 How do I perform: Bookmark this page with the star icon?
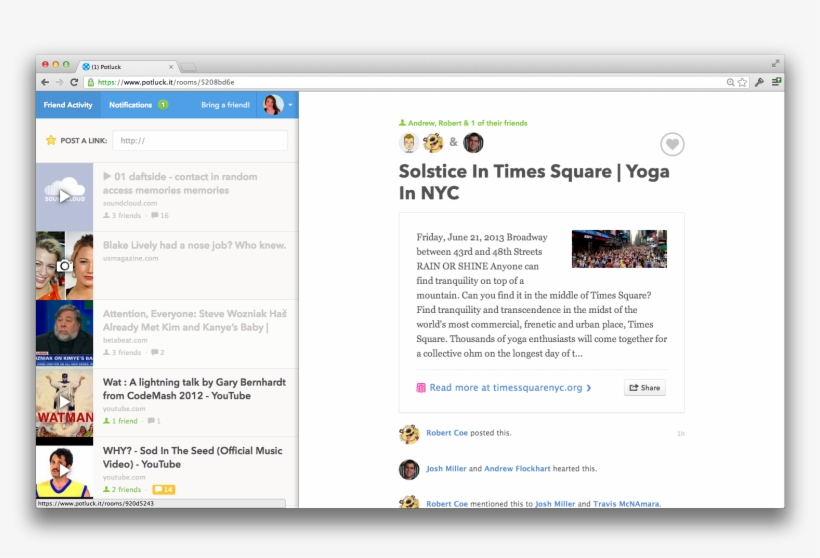tap(742, 82)
